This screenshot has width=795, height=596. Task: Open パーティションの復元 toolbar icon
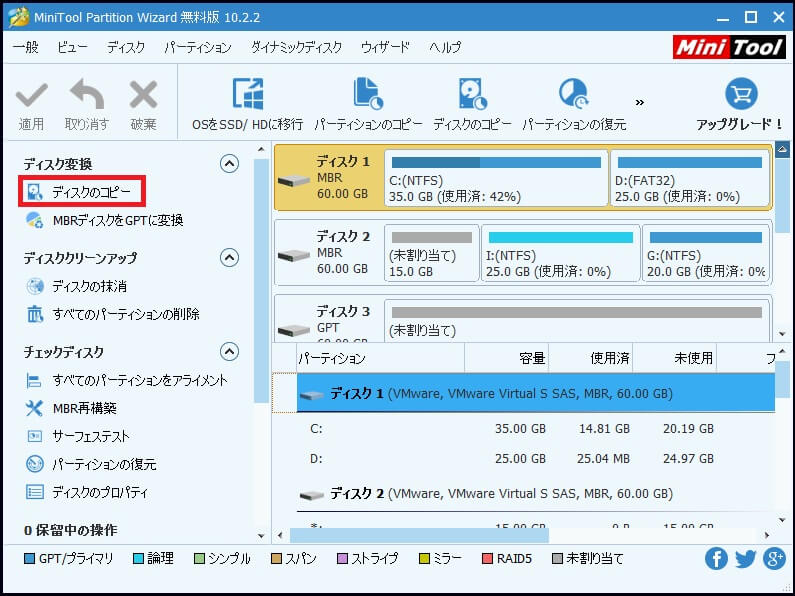[x=574, y=94]
